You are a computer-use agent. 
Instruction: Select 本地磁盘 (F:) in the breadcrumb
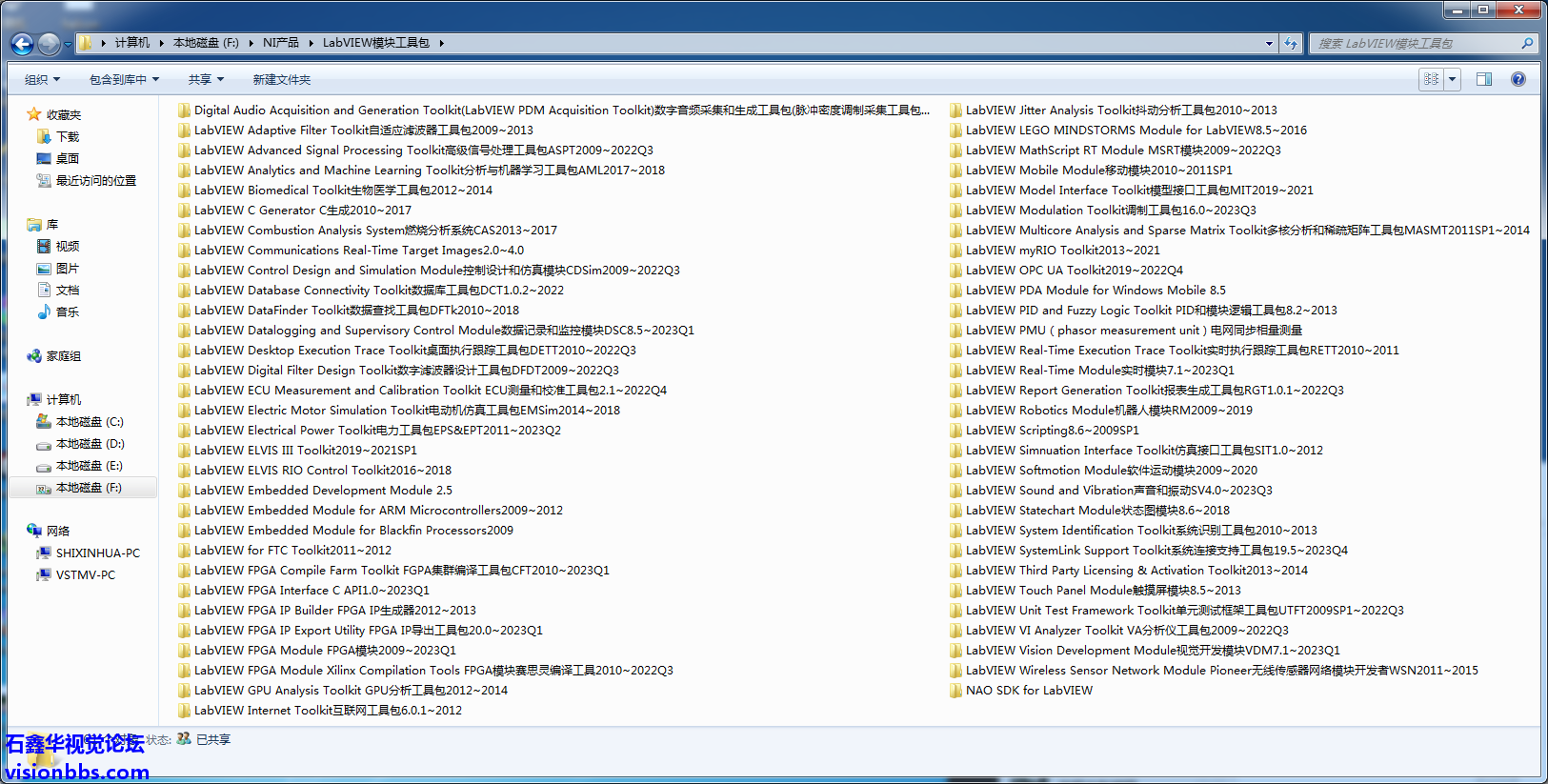click(x=206, y=43)
